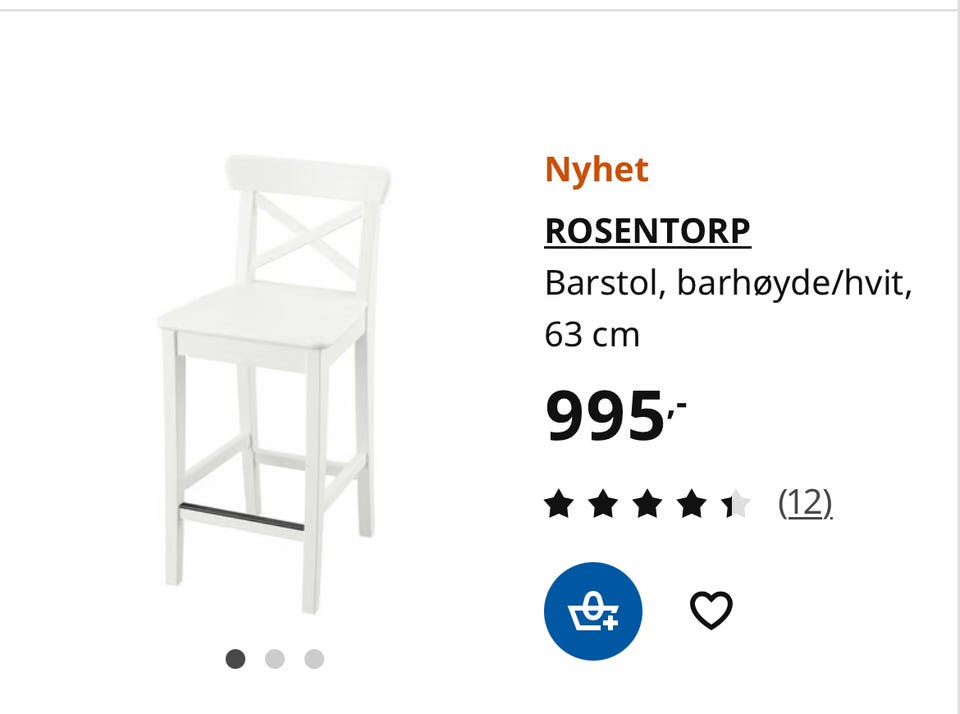
Task: Select the first dark carousel dot
Action: coord(235,659)
